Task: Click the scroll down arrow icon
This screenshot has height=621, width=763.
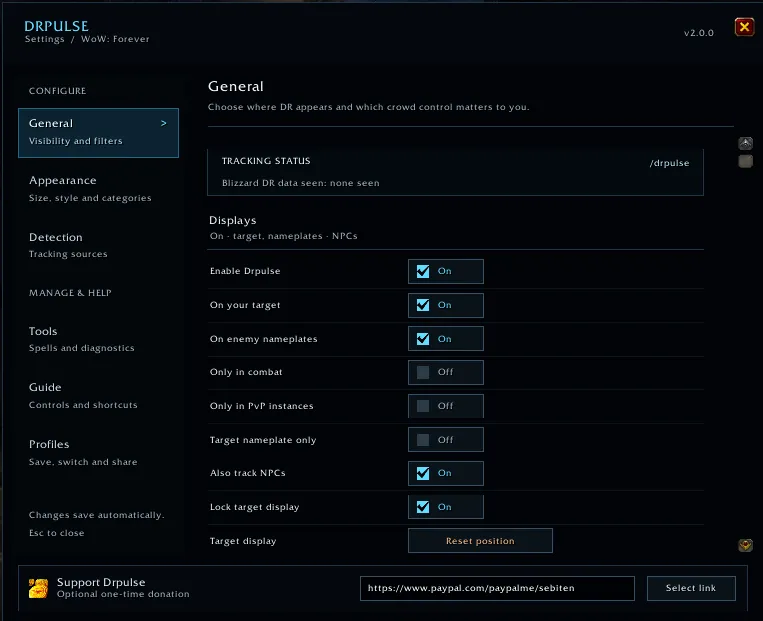Action: click(x=745, y=545)
